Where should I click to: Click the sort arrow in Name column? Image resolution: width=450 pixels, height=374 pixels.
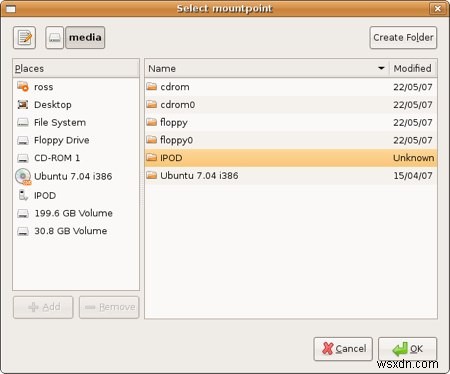[x=381, y=68]
